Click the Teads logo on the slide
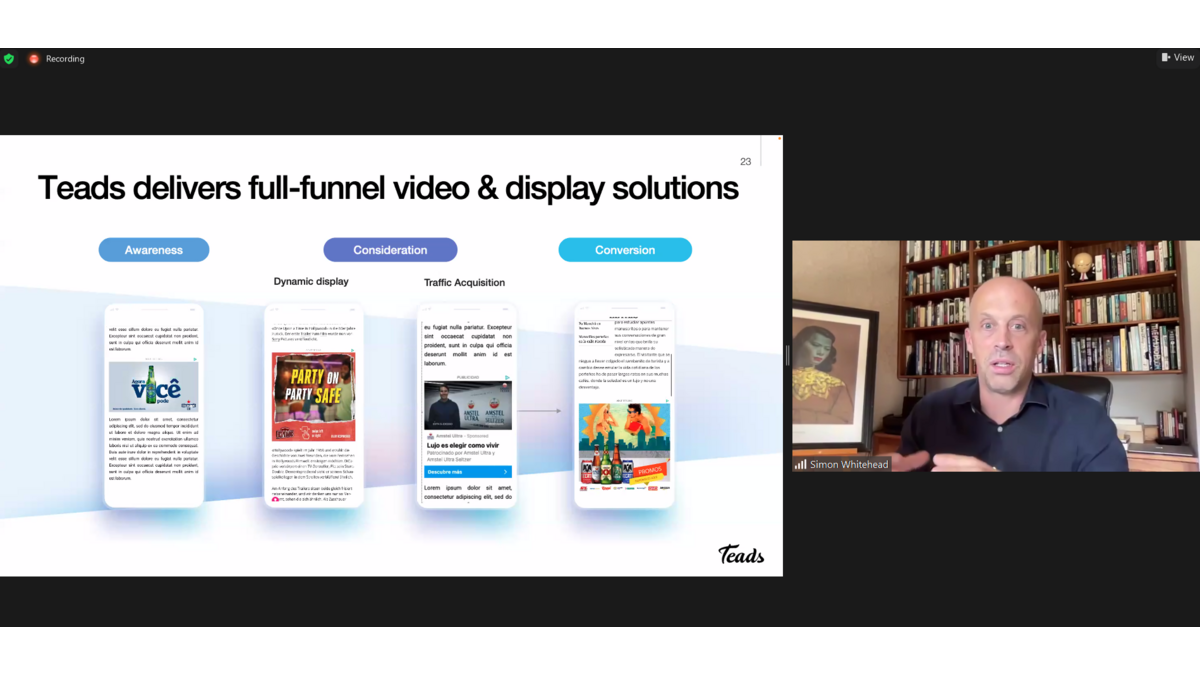Screen dimensions: 1200x675 (x=740, y=554)
